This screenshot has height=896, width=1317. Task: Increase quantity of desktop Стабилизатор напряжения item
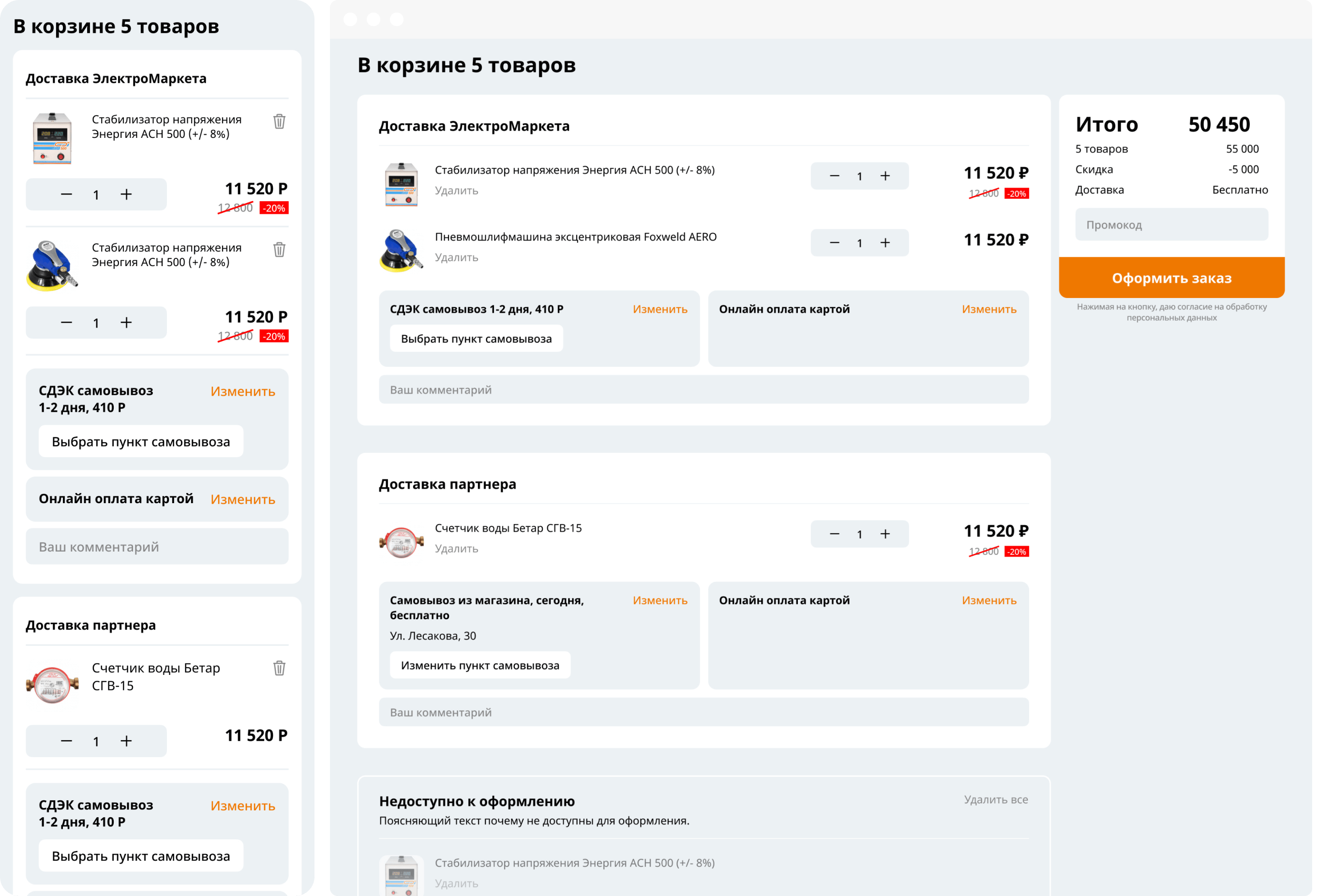point(884,176)
